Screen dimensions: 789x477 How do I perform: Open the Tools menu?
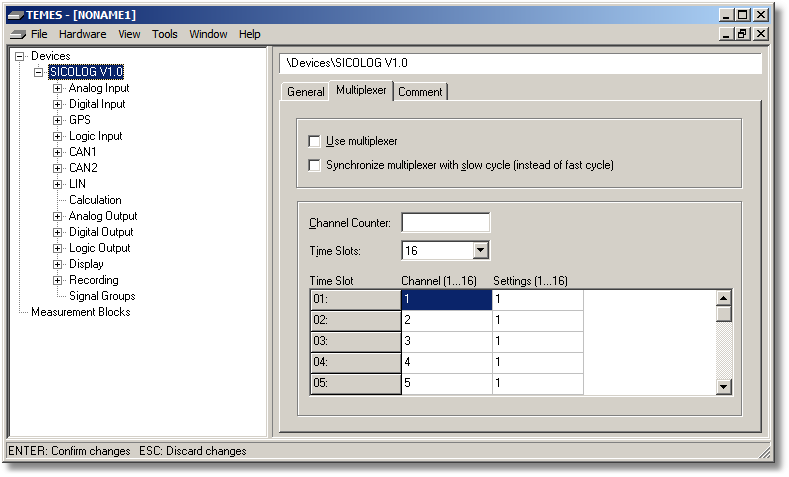click(x=165, y=34)
